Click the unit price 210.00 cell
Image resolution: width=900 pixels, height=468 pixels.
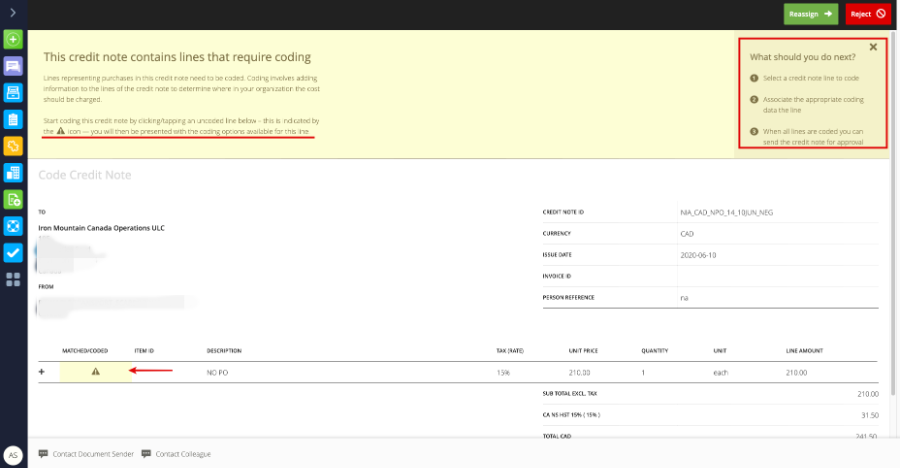(579, 373)
